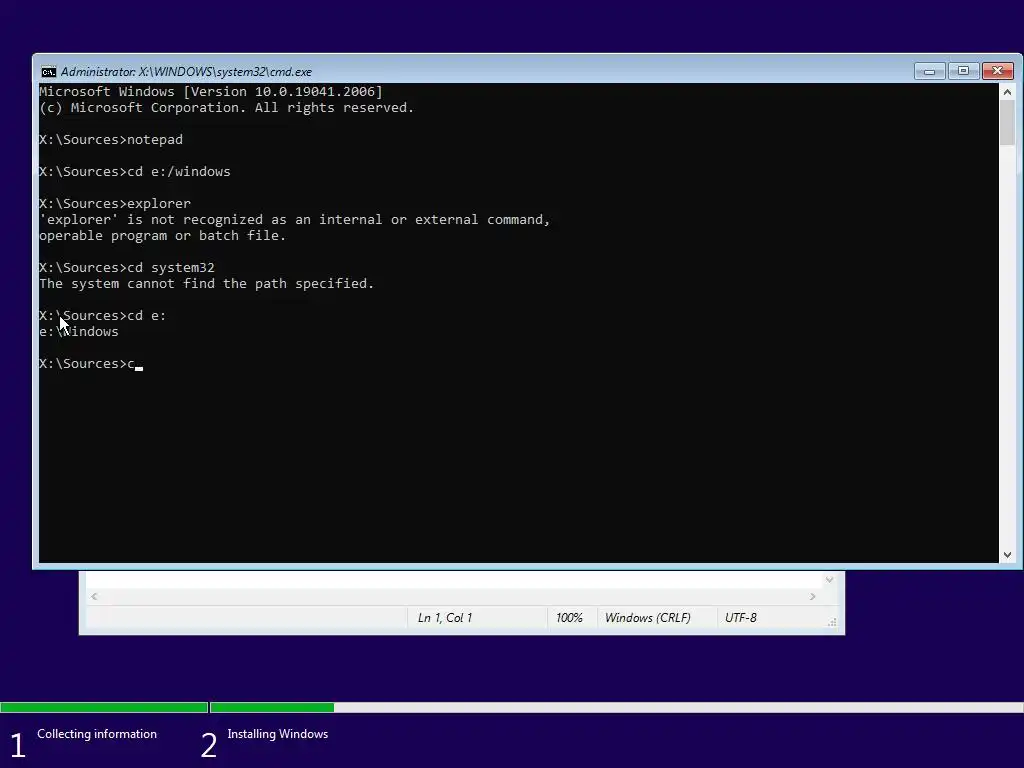Click the 'X:\Sources>explorer' command line

pos(115,204)
